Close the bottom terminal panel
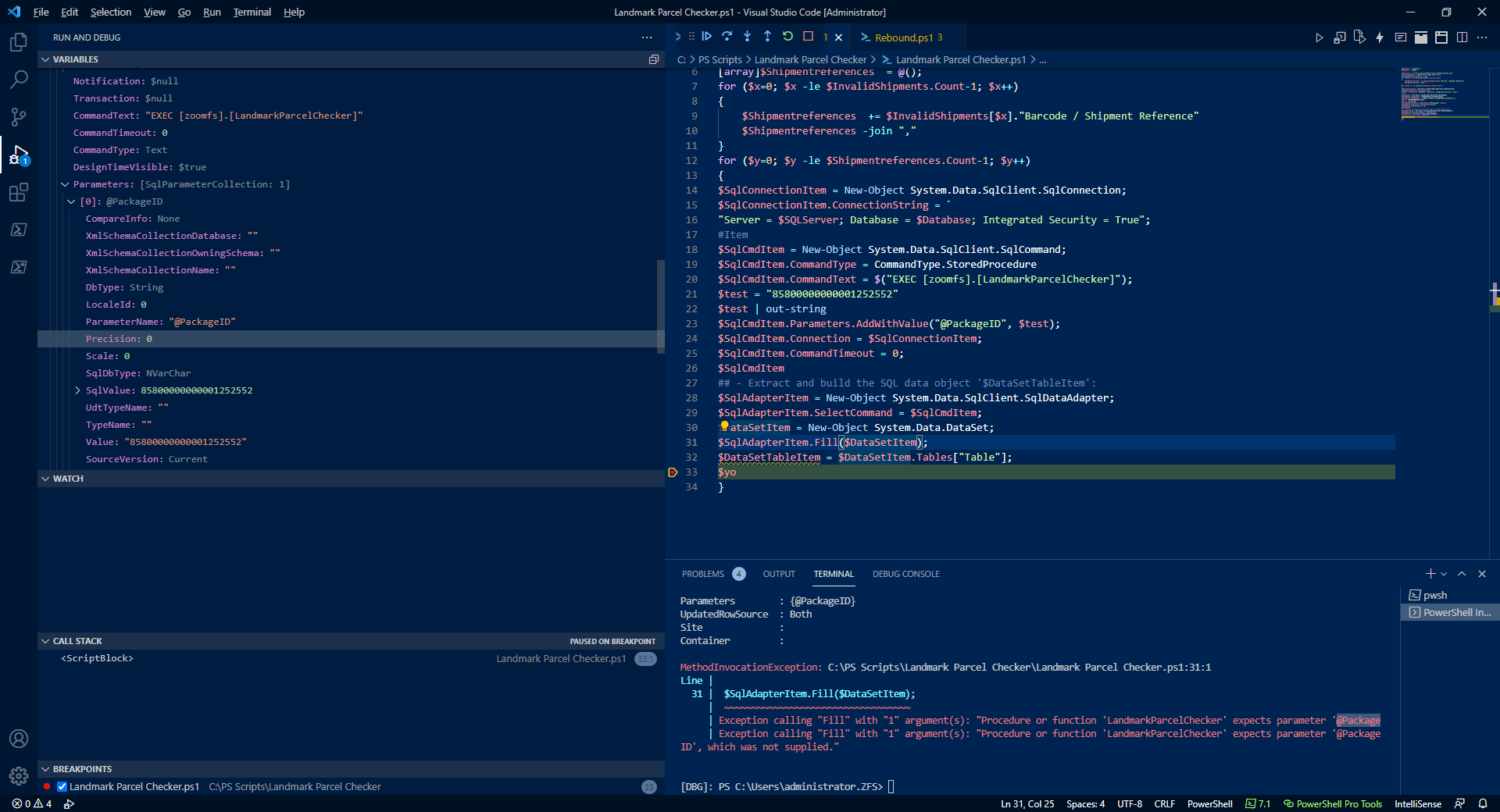 pyautogui.click(x=1482, y=574)
